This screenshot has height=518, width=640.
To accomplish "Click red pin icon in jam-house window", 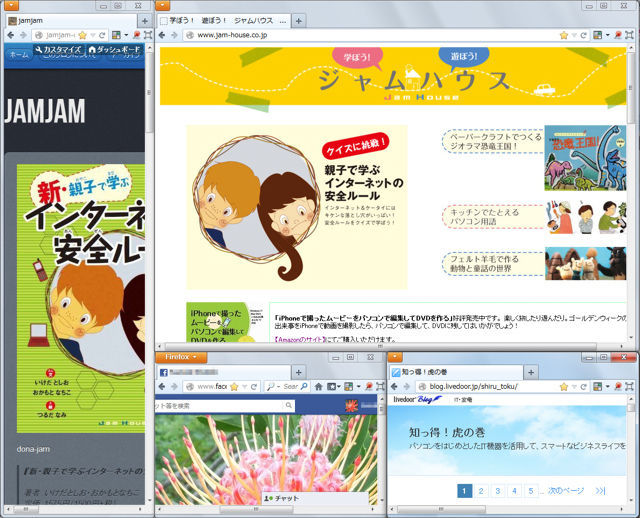I will click(x=618, y=35).
